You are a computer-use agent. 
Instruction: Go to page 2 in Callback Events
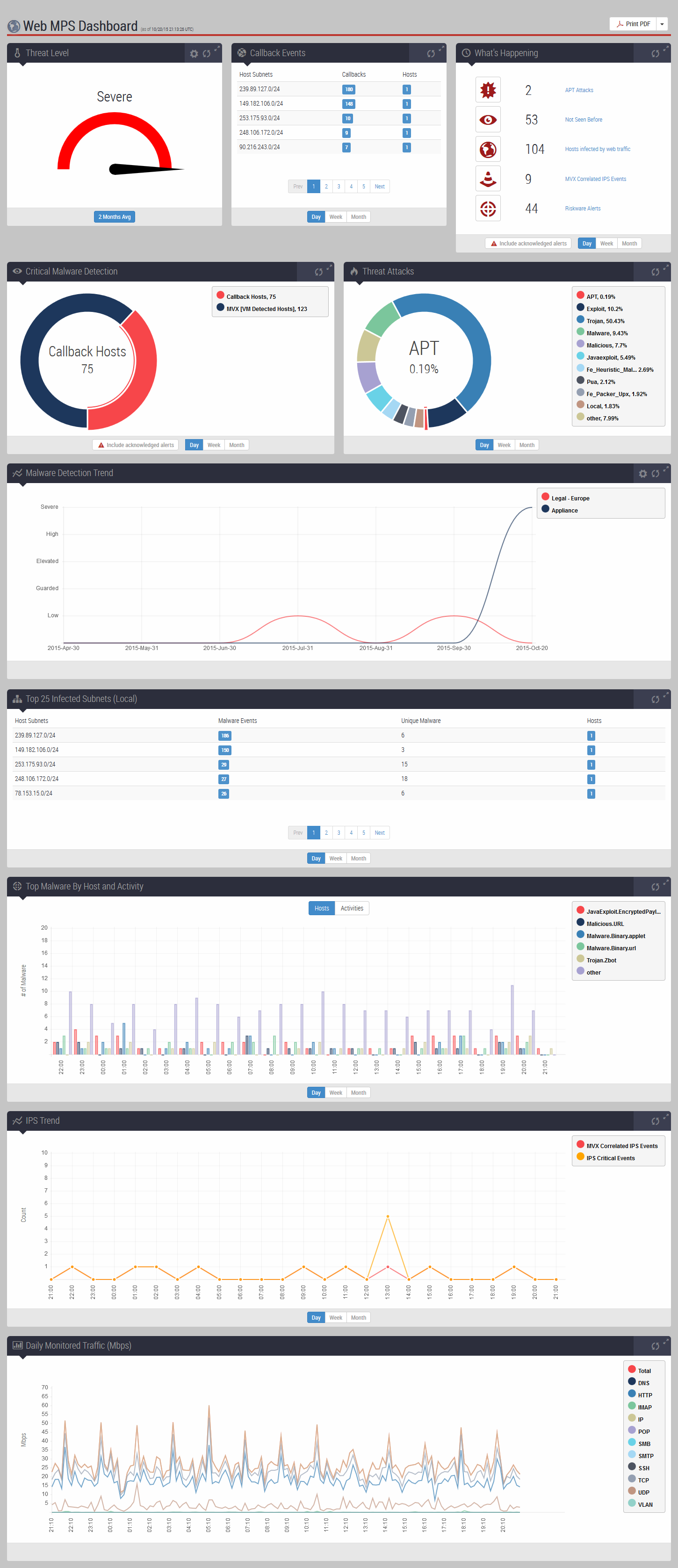[326, 186]
